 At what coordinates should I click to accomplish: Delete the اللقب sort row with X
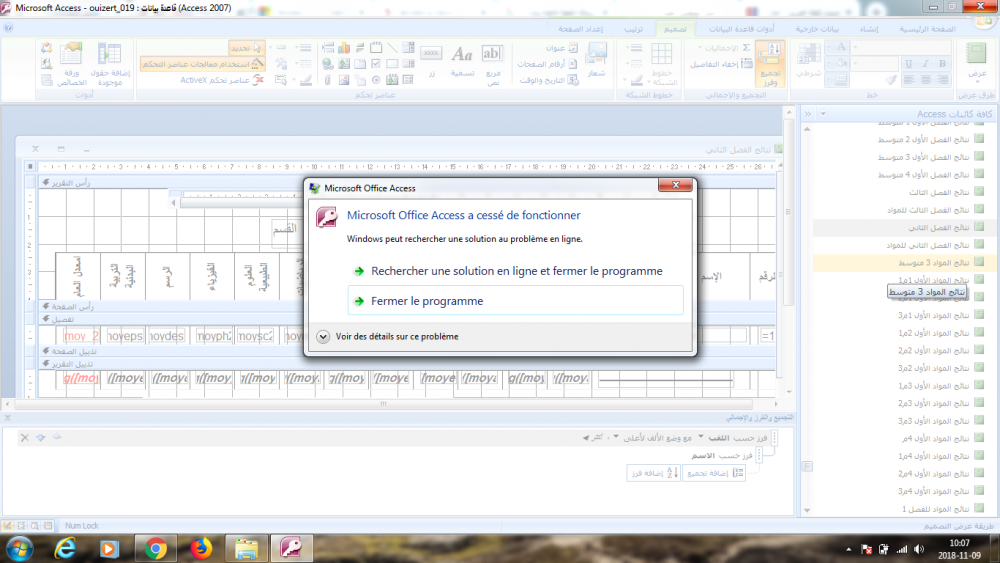click(24, 437)
